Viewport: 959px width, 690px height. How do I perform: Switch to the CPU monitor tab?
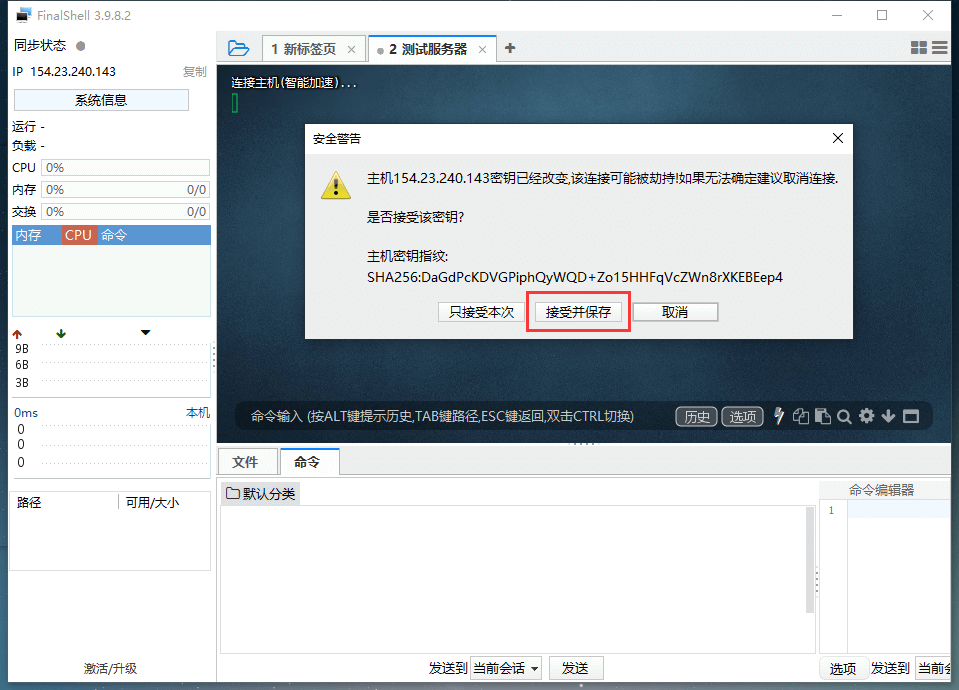77,234
